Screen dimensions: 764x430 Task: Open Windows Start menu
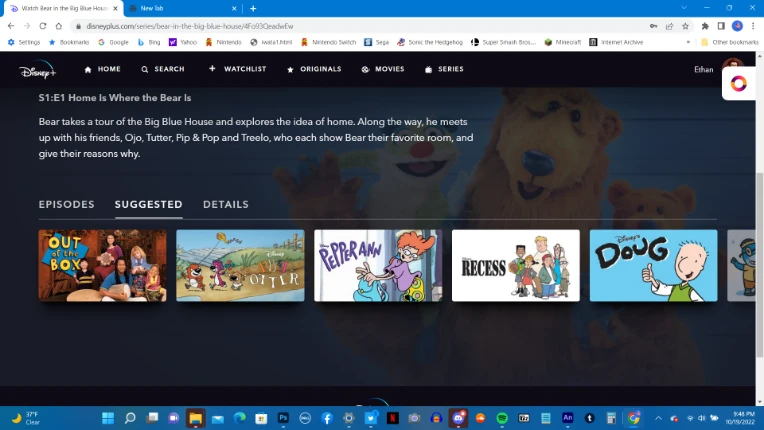108,418
